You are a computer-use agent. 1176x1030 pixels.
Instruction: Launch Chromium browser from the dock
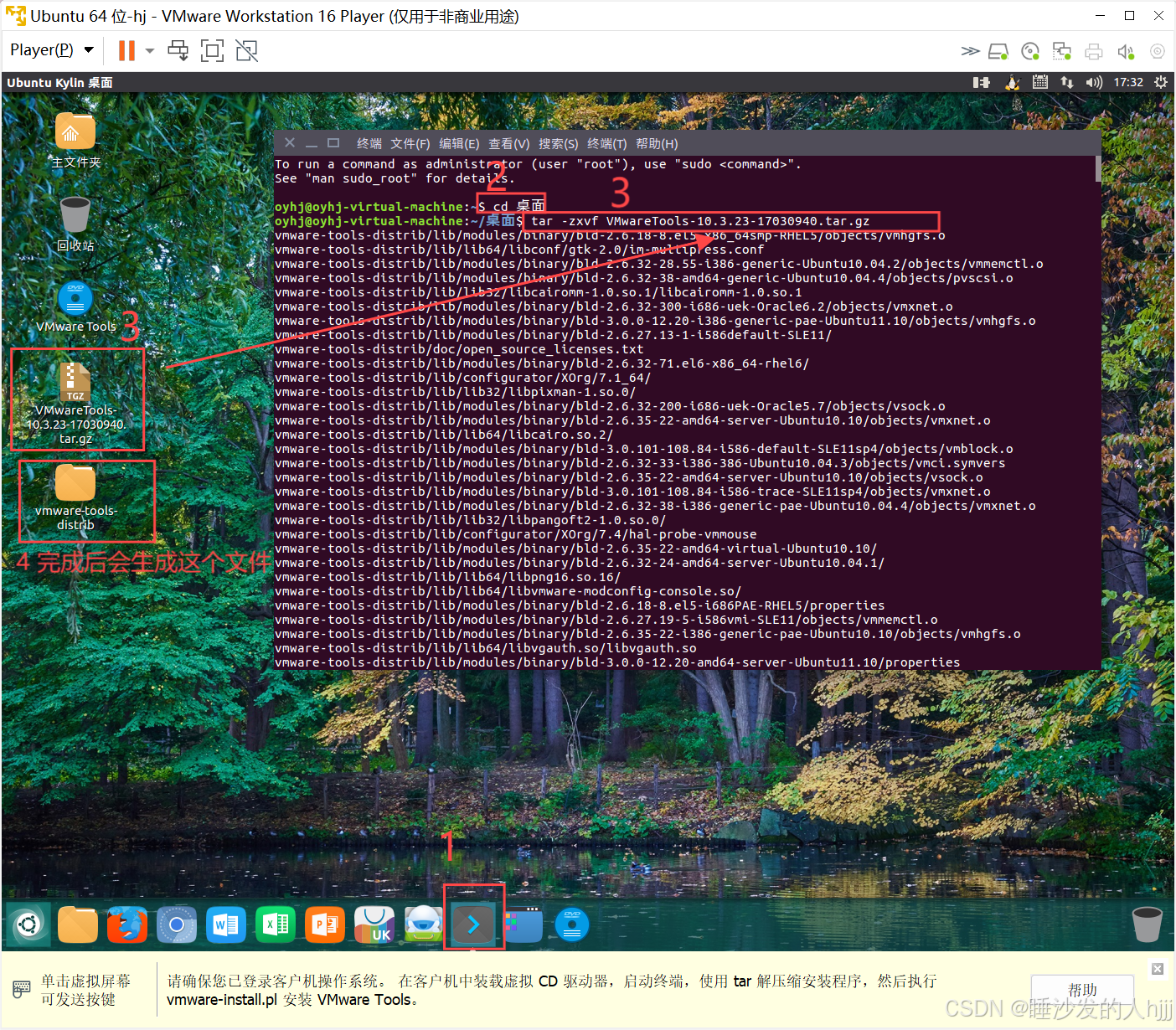tap(177, 924)
